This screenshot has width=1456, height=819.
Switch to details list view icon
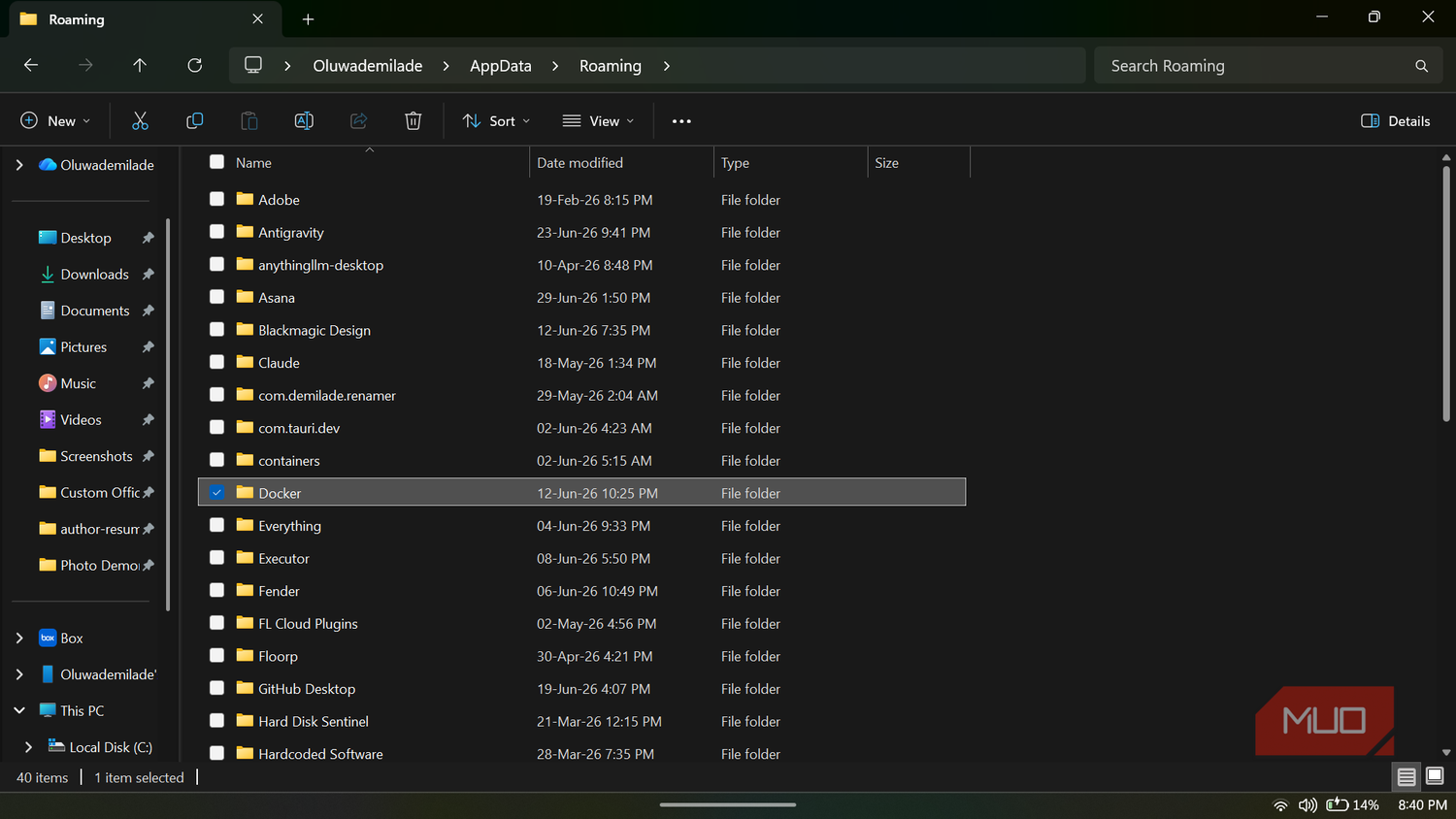pyautogui.click(x=1406, y=776)
